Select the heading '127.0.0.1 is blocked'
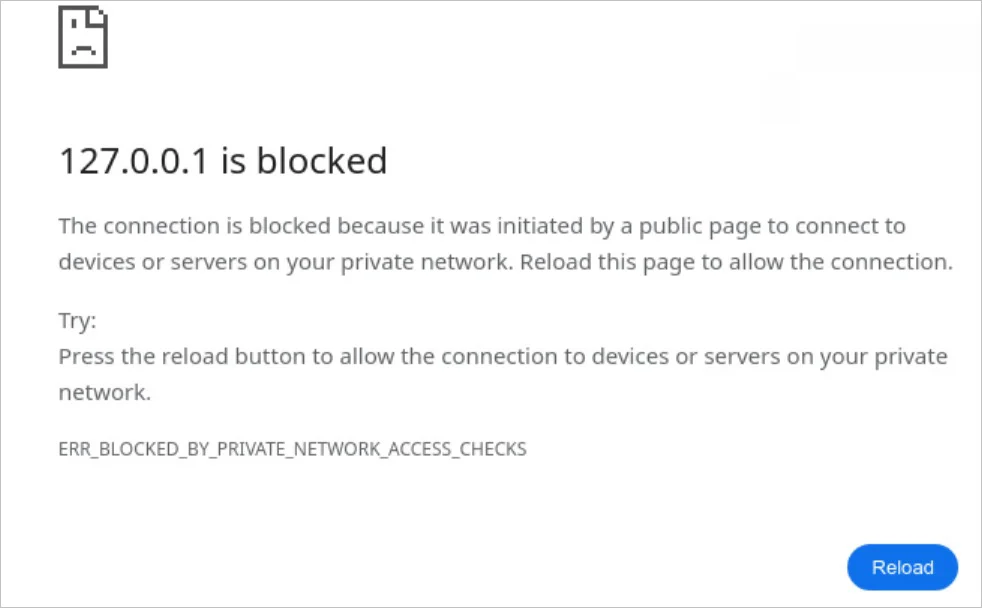This screenshot has height=608, width=982. coord(223,161)
